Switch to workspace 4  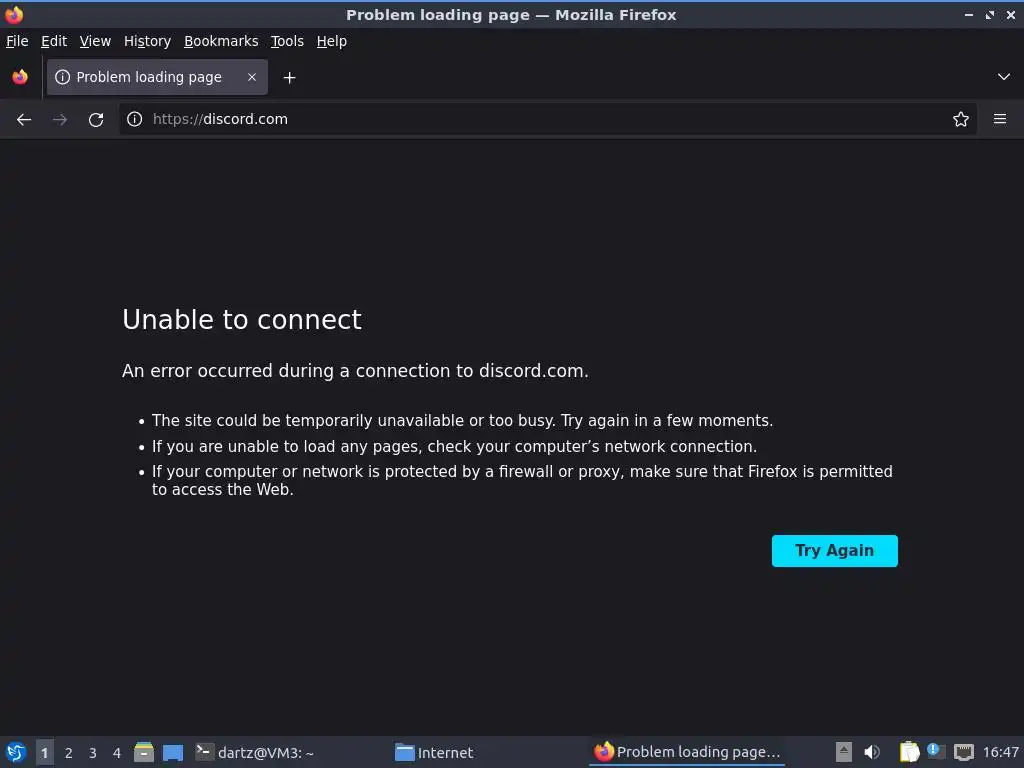(x=117, y=752)
